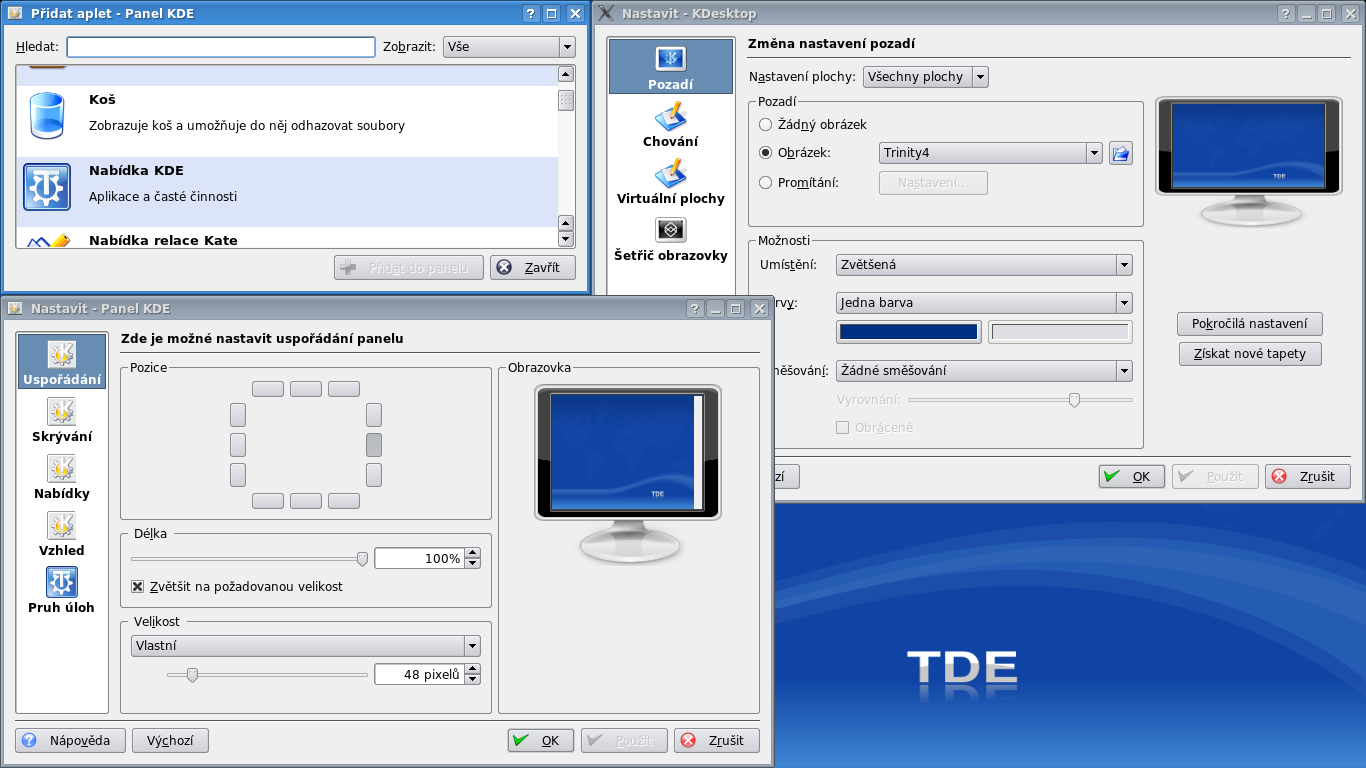
Task: Select the Skrývání panel settings icon
Action: (62, 412)
